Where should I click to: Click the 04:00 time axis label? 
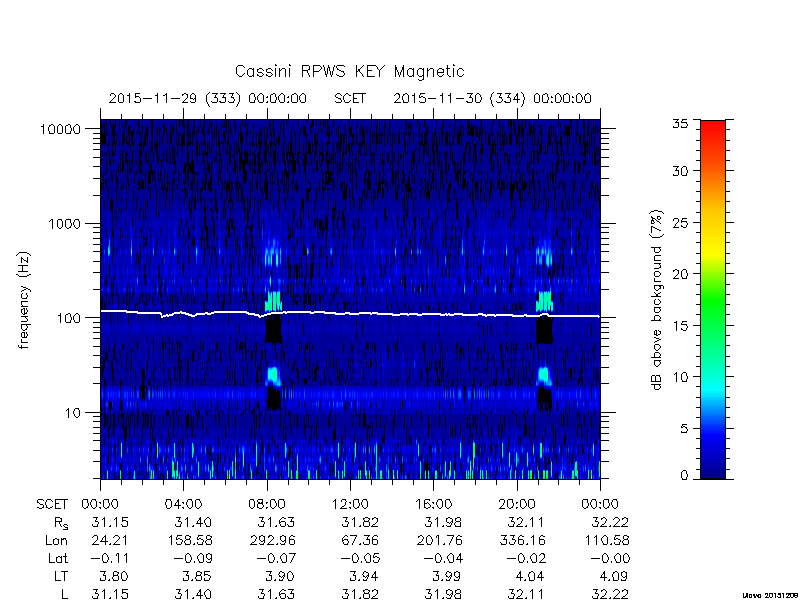pos(183,505)
